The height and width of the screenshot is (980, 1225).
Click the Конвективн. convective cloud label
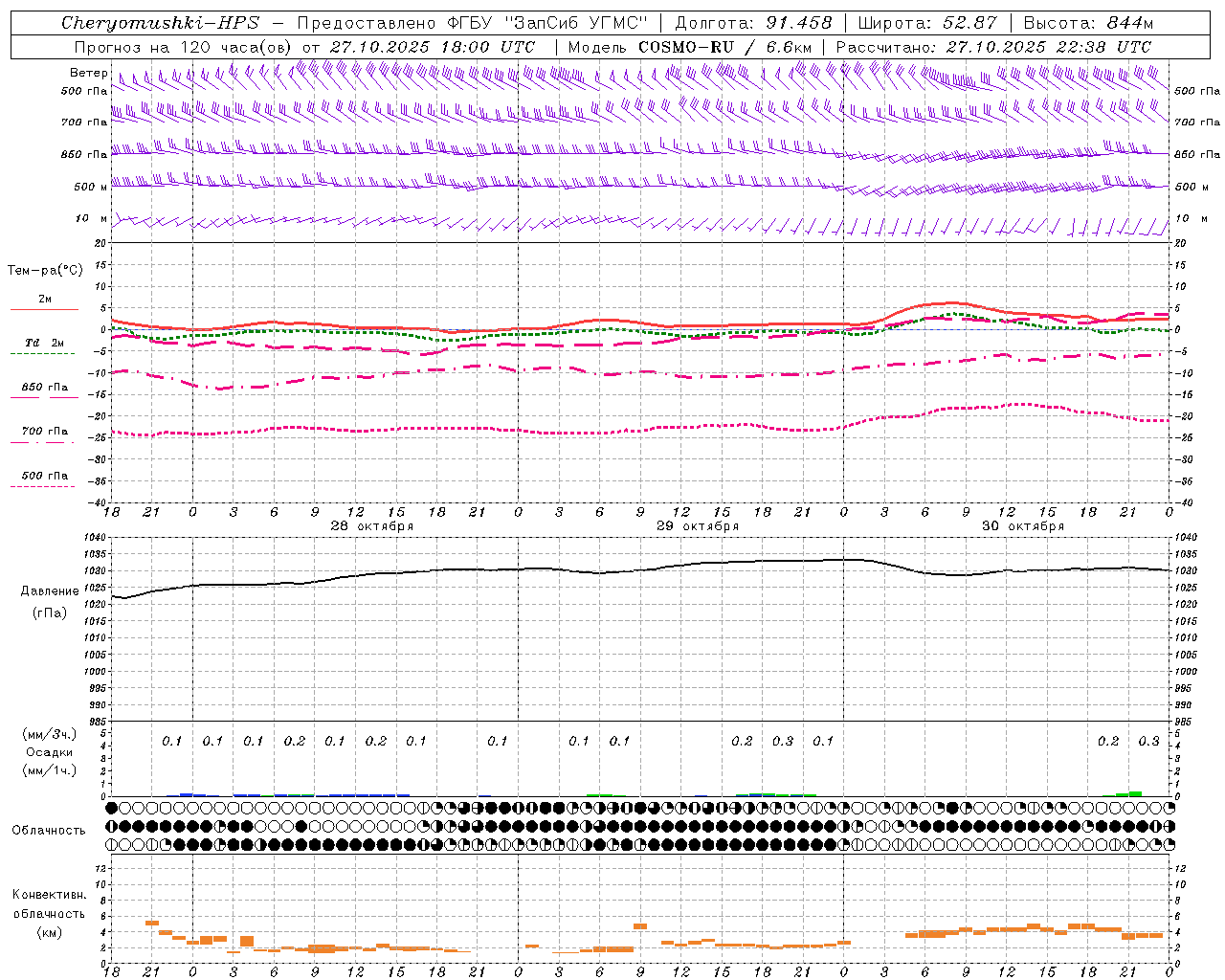[x=49, y=895]
